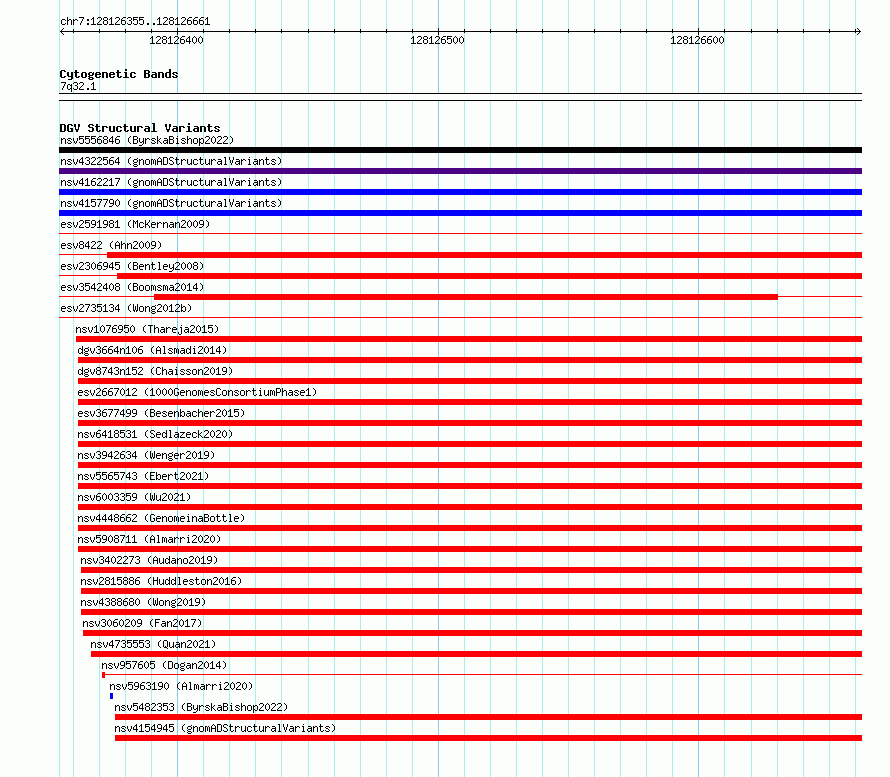890x777 pixels.
Task: Click the chr7:128126355..128126661 coordinate label
Action: click(x=135, y=22)
